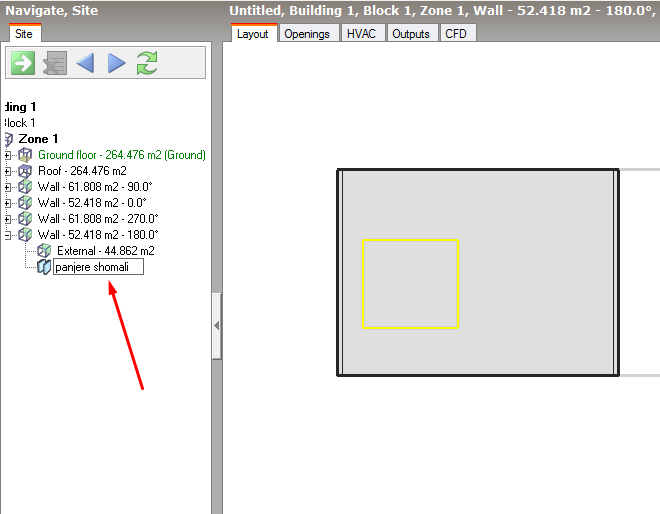The height and width of the screenshot is (514, 660).
Task: Open the HVAC tab
Action: [361, 34]
